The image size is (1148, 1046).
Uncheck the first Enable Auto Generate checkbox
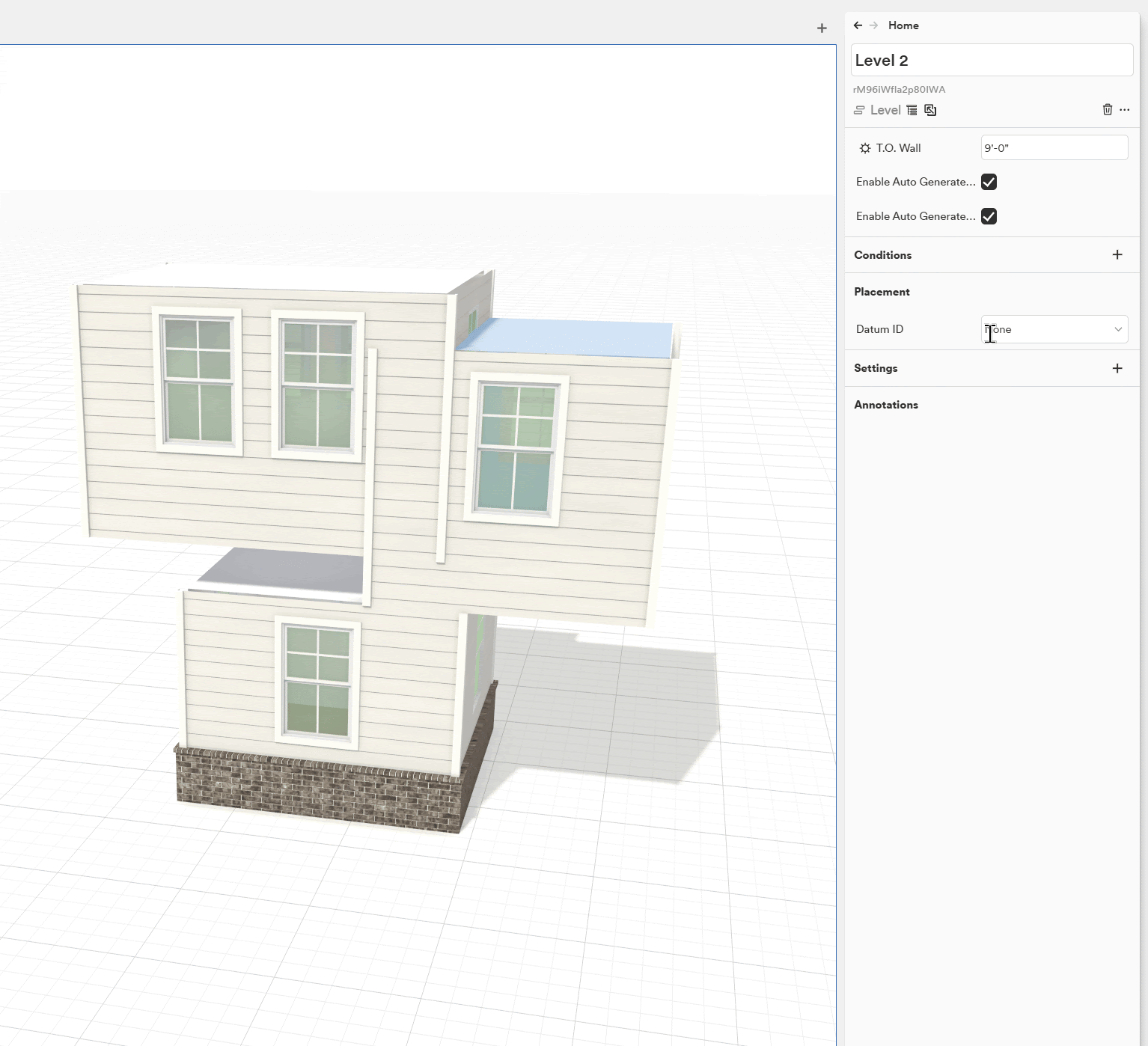tap(989, 182)
